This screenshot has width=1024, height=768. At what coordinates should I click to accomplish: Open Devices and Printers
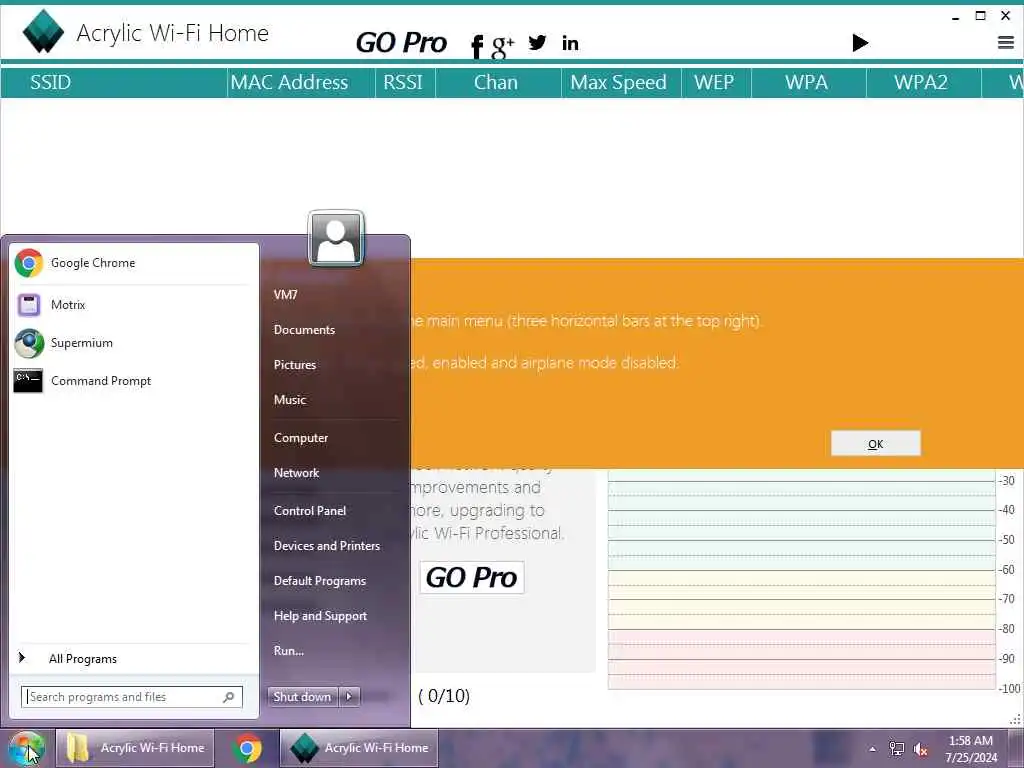click(327, 546)
